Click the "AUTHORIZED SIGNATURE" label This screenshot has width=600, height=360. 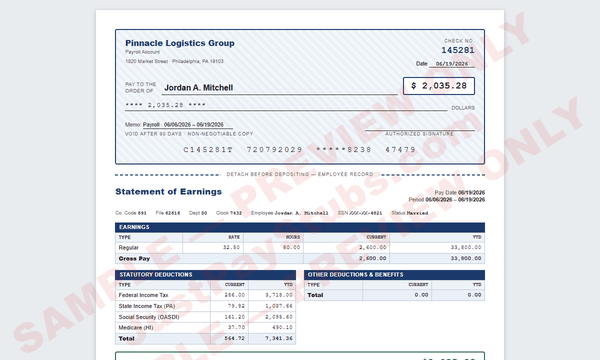[x=419, y=134]
